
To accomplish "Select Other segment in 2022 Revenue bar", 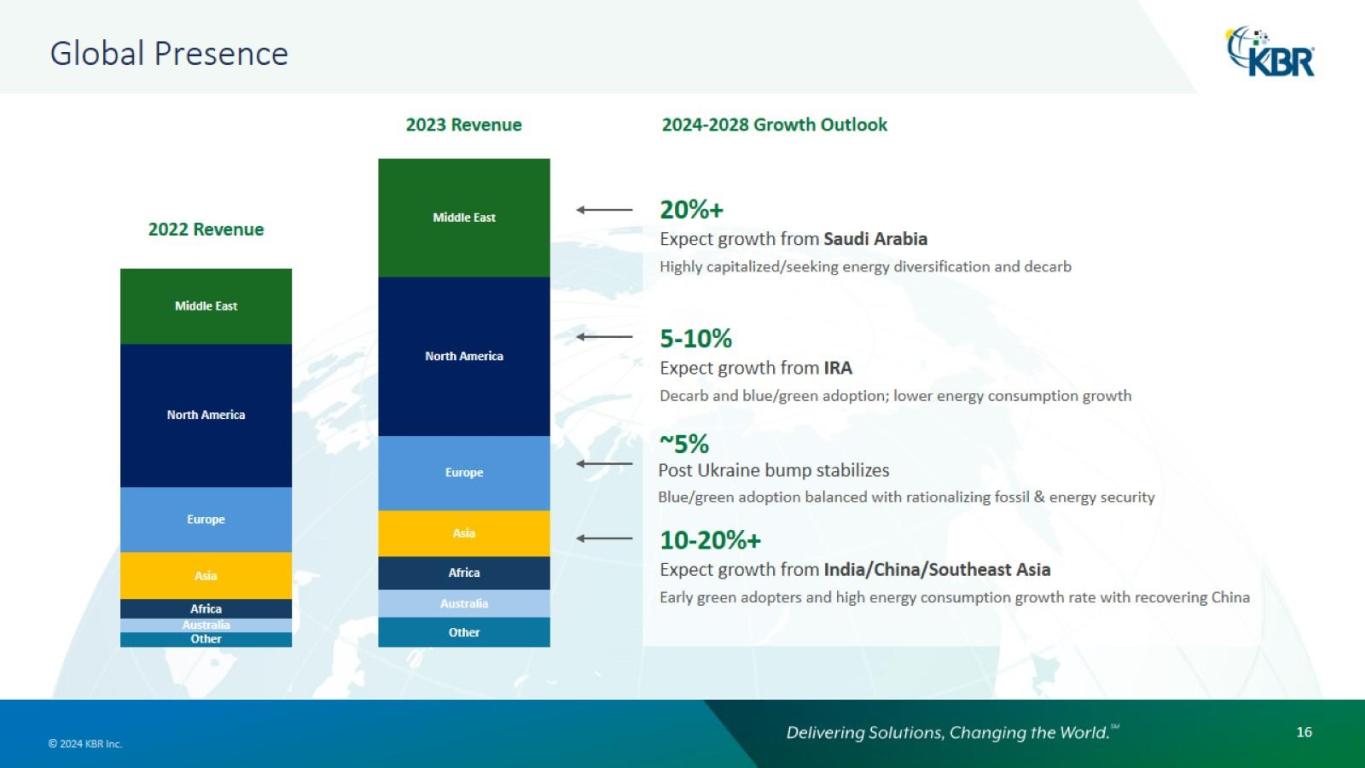I will (206, 639).
